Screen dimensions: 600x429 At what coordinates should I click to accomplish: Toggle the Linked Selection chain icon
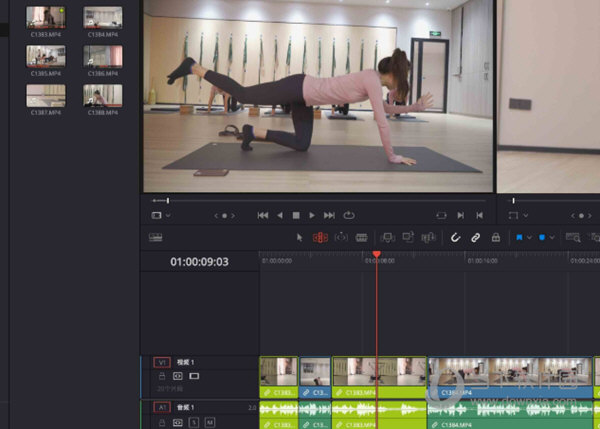[x=475, y=238]
